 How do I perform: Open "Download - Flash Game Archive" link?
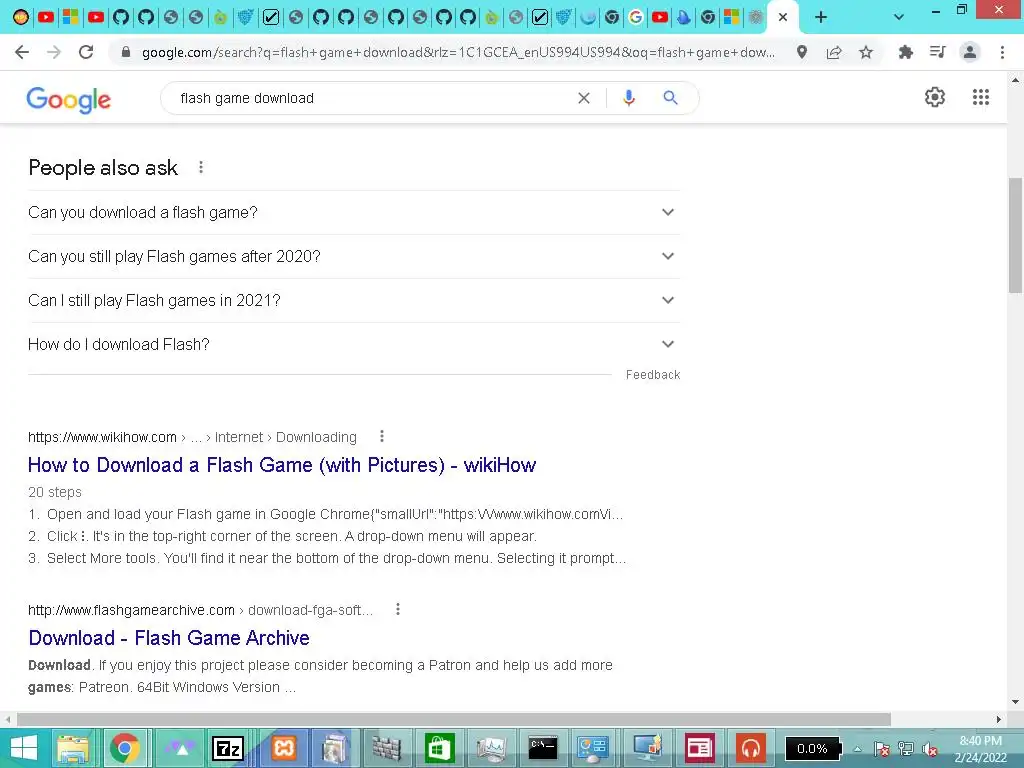tap(169, 638)
